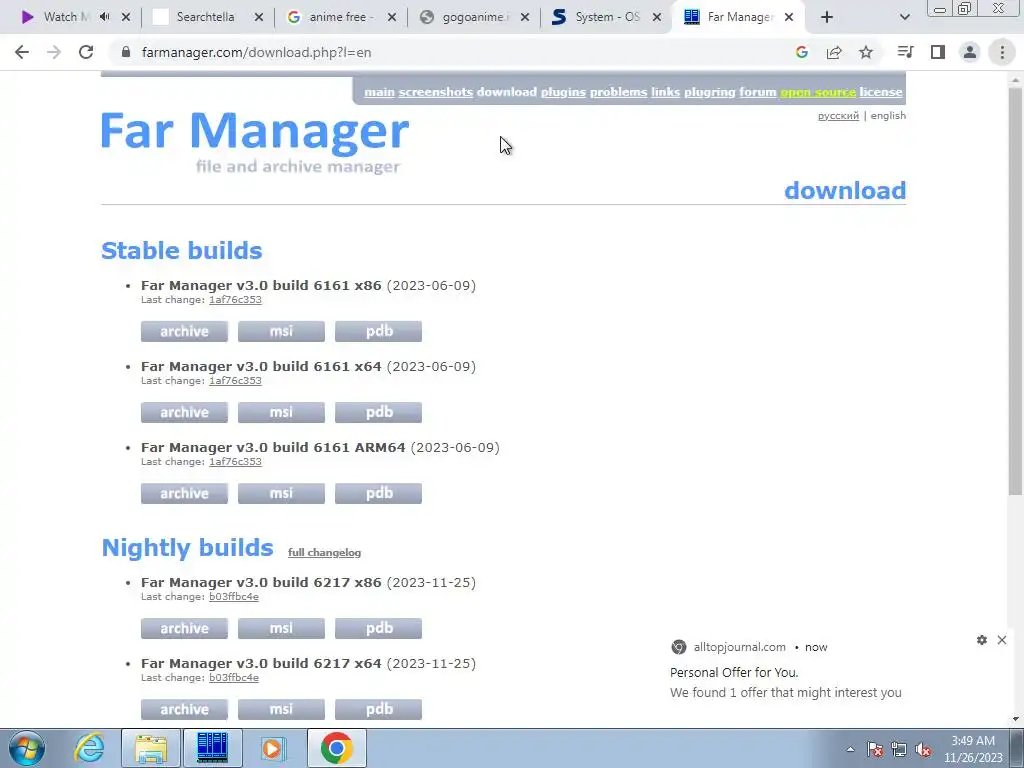Launch Internet Explorer from the taskbar
The image size is (1024, 768).
[x=89, y=748]
